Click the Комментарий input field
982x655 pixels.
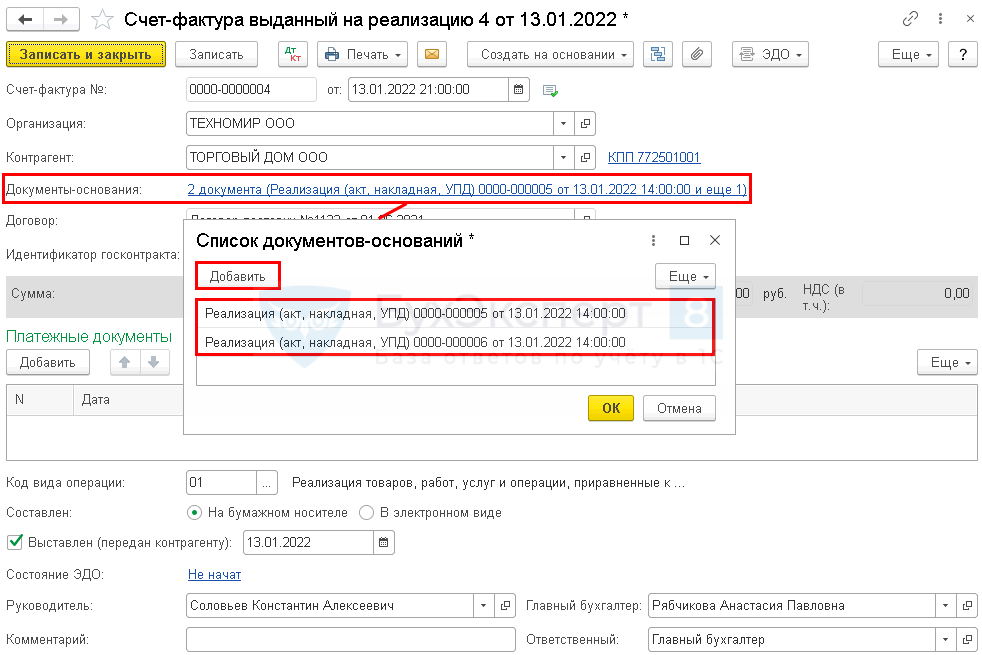350,639
